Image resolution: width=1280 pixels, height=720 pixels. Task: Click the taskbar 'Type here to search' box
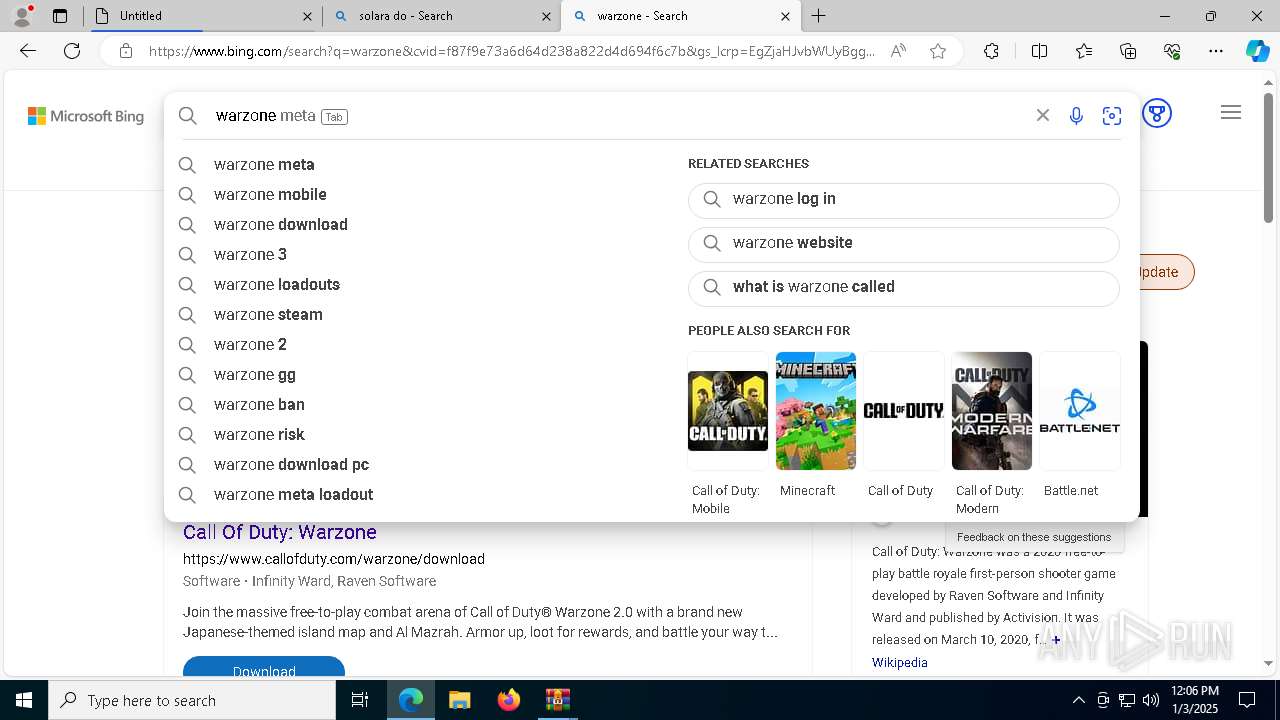click(x=192, y=700)
